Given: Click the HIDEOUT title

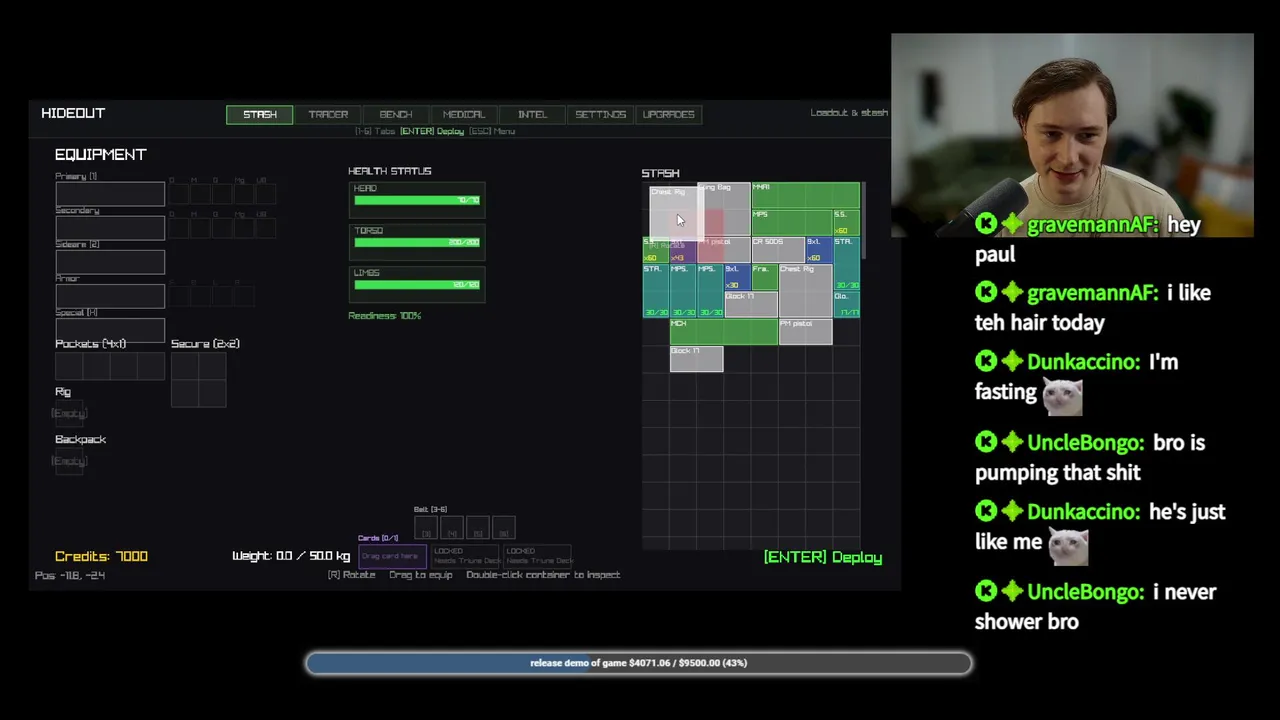Looking at the screenshot, I should click(x=73, y=113).
